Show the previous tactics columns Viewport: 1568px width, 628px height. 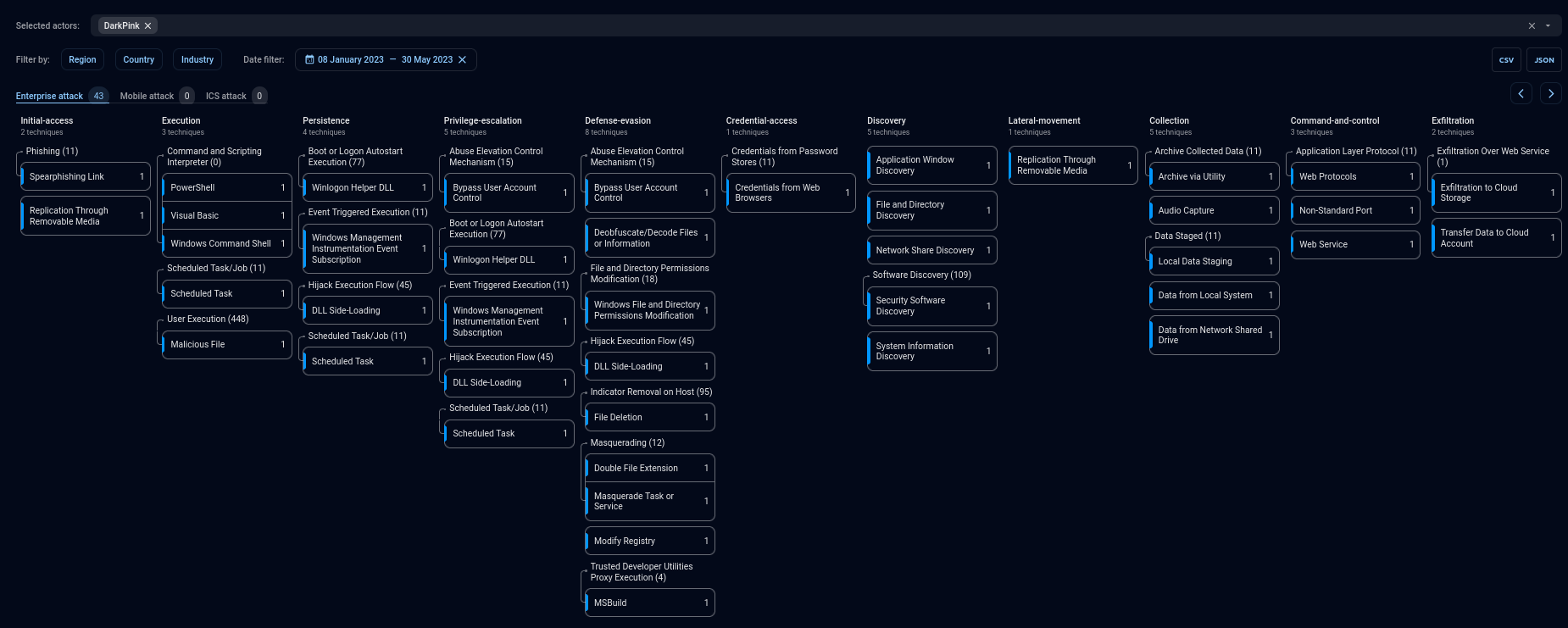coord(1521,93)
